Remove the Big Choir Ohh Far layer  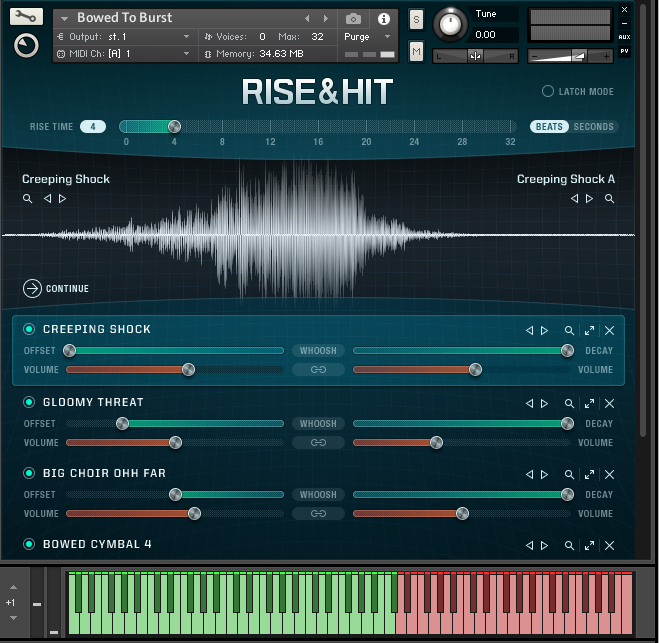coord(609,474)
